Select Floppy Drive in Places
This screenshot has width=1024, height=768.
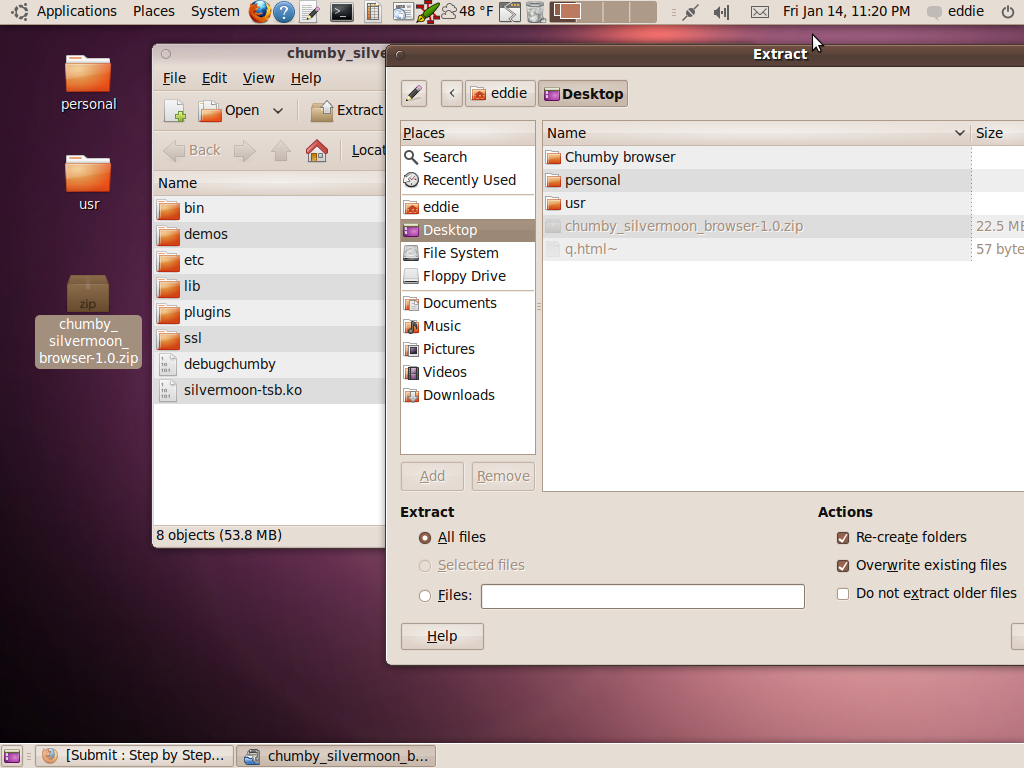pos(468,276)
